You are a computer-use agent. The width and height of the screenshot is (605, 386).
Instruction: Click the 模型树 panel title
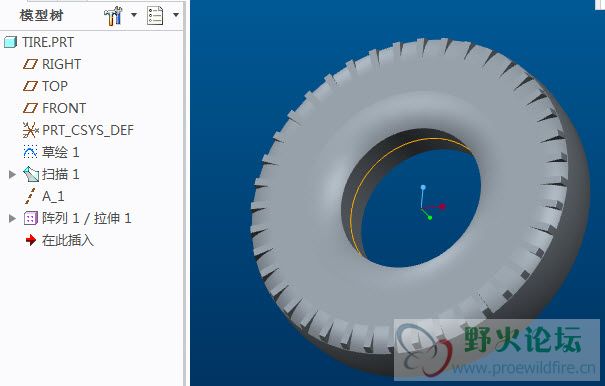[x=41, y=15]
